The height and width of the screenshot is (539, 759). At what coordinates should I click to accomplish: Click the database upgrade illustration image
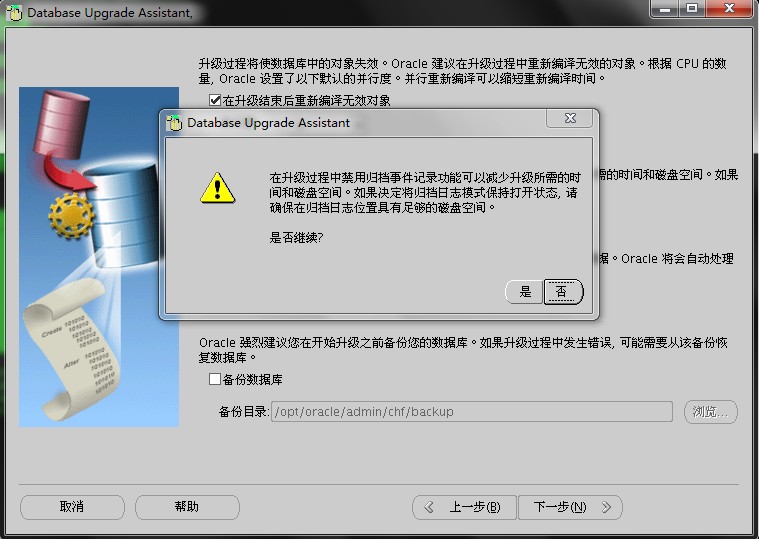(x=99, y=257)
